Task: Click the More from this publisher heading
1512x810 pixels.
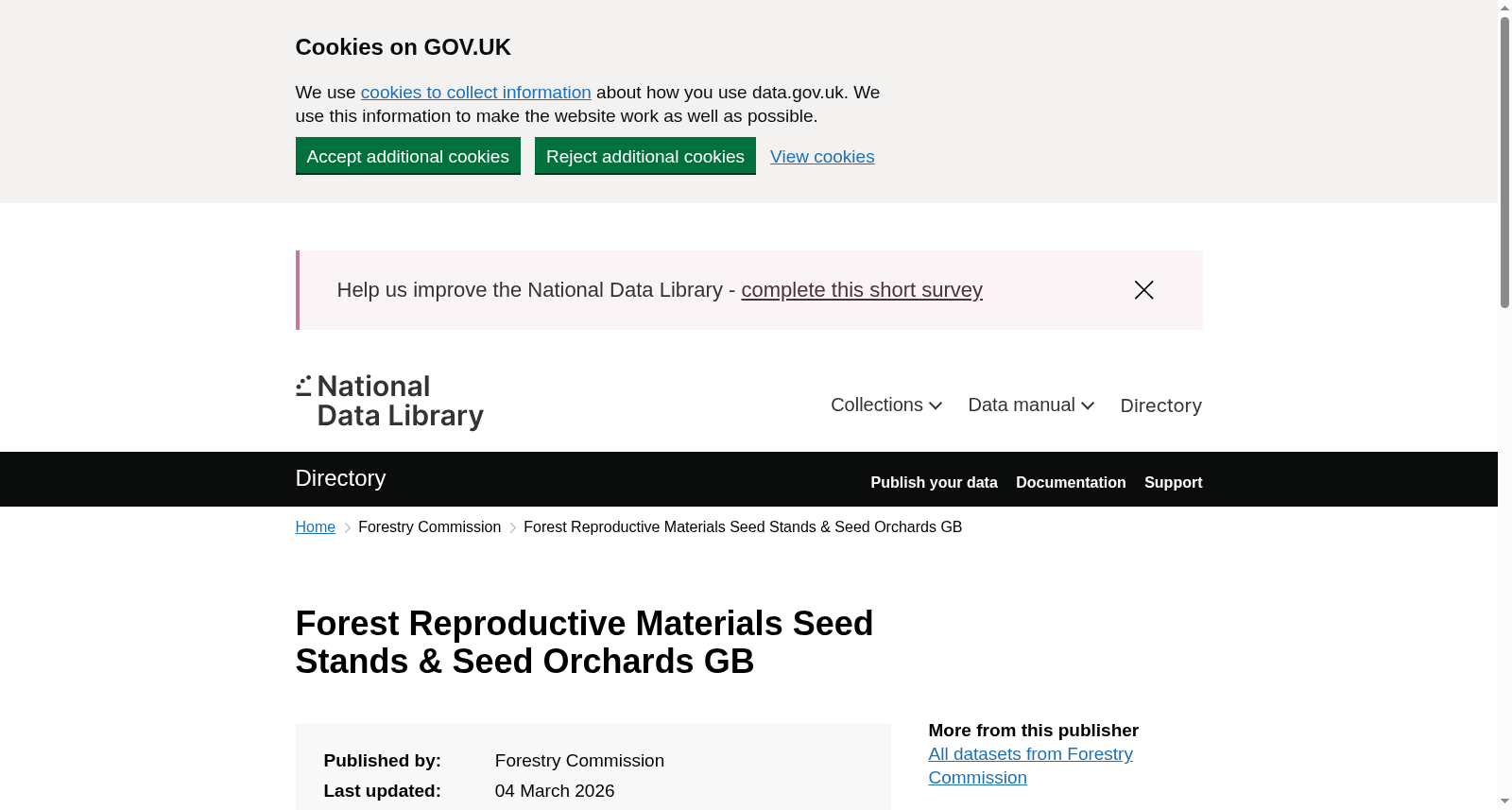Action: point(1033,731)
